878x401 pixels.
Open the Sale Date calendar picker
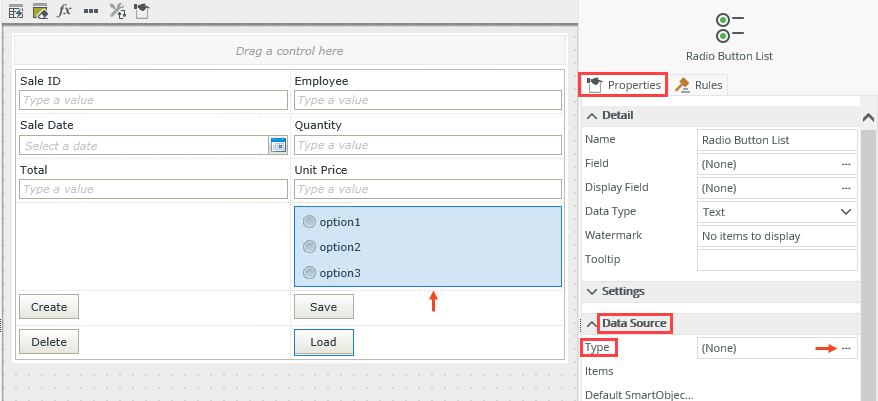(278, 145)
